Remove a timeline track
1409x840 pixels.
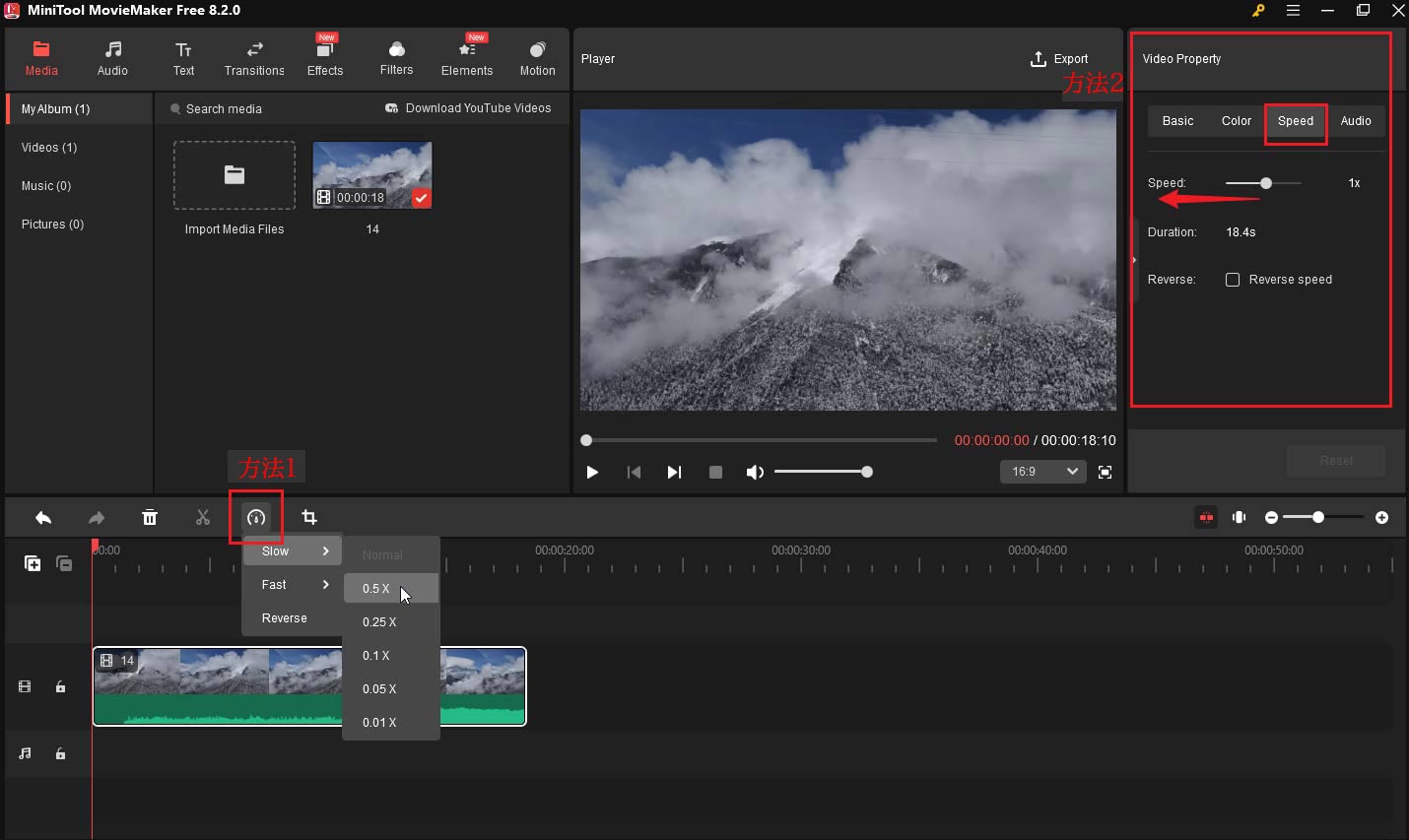pyautogui.click(x=64, y=563)
